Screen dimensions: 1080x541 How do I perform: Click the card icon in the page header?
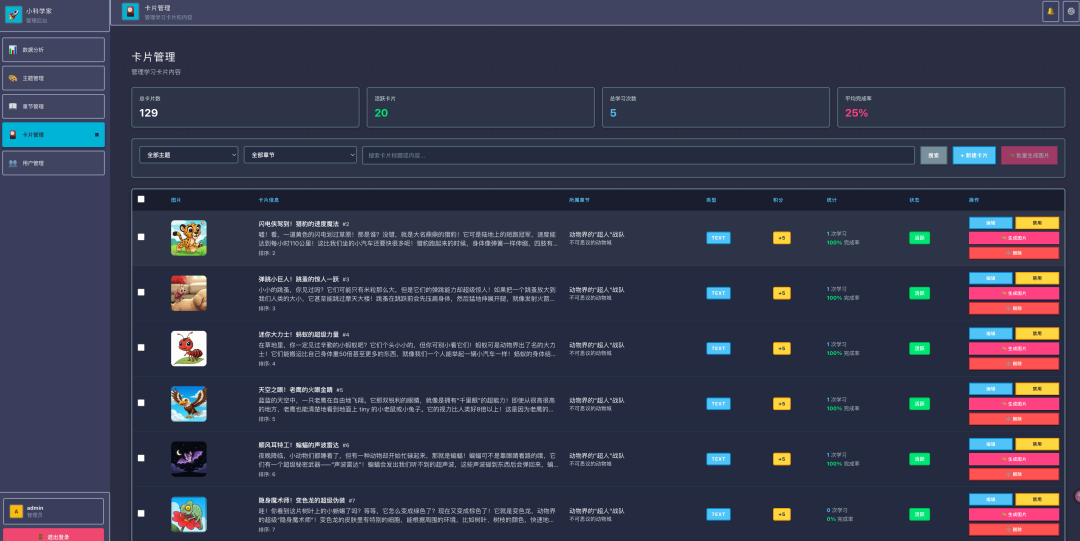(130, 11)
